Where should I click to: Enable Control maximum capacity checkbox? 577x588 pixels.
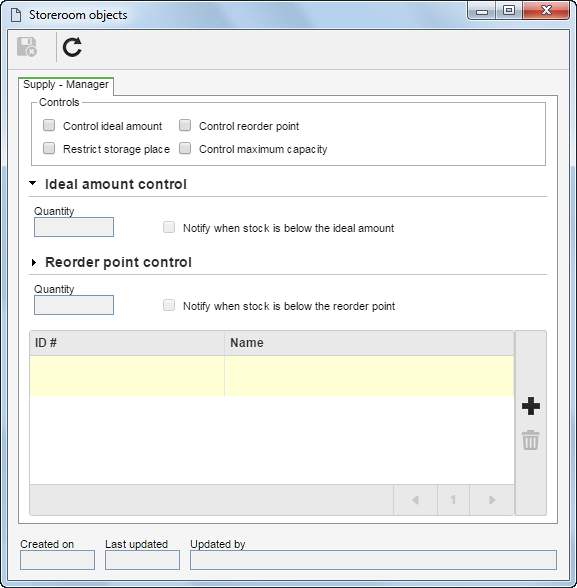click(x=185, y=148)
